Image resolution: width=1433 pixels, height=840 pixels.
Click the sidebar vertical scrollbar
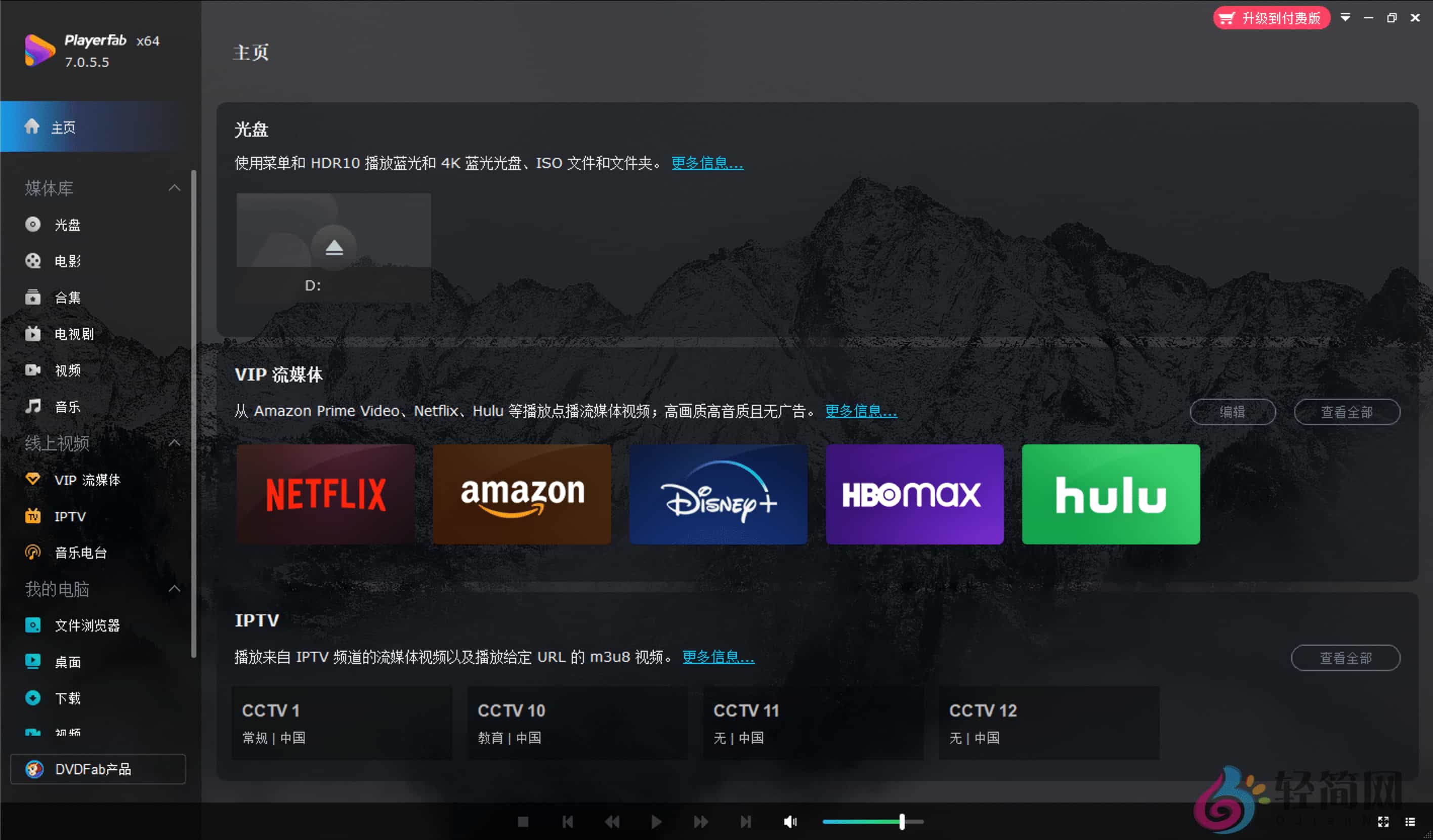(x=194, y=414)
